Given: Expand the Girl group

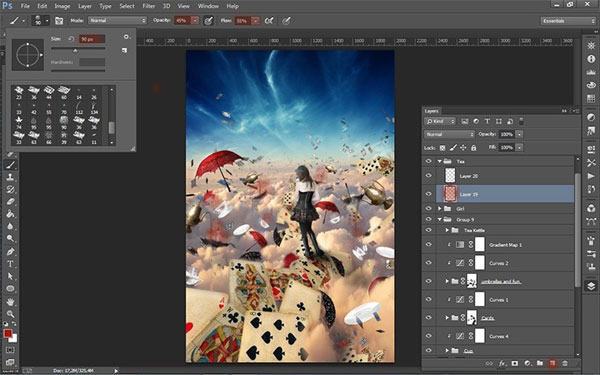Looking at the screenshot, I should (440, 209).
